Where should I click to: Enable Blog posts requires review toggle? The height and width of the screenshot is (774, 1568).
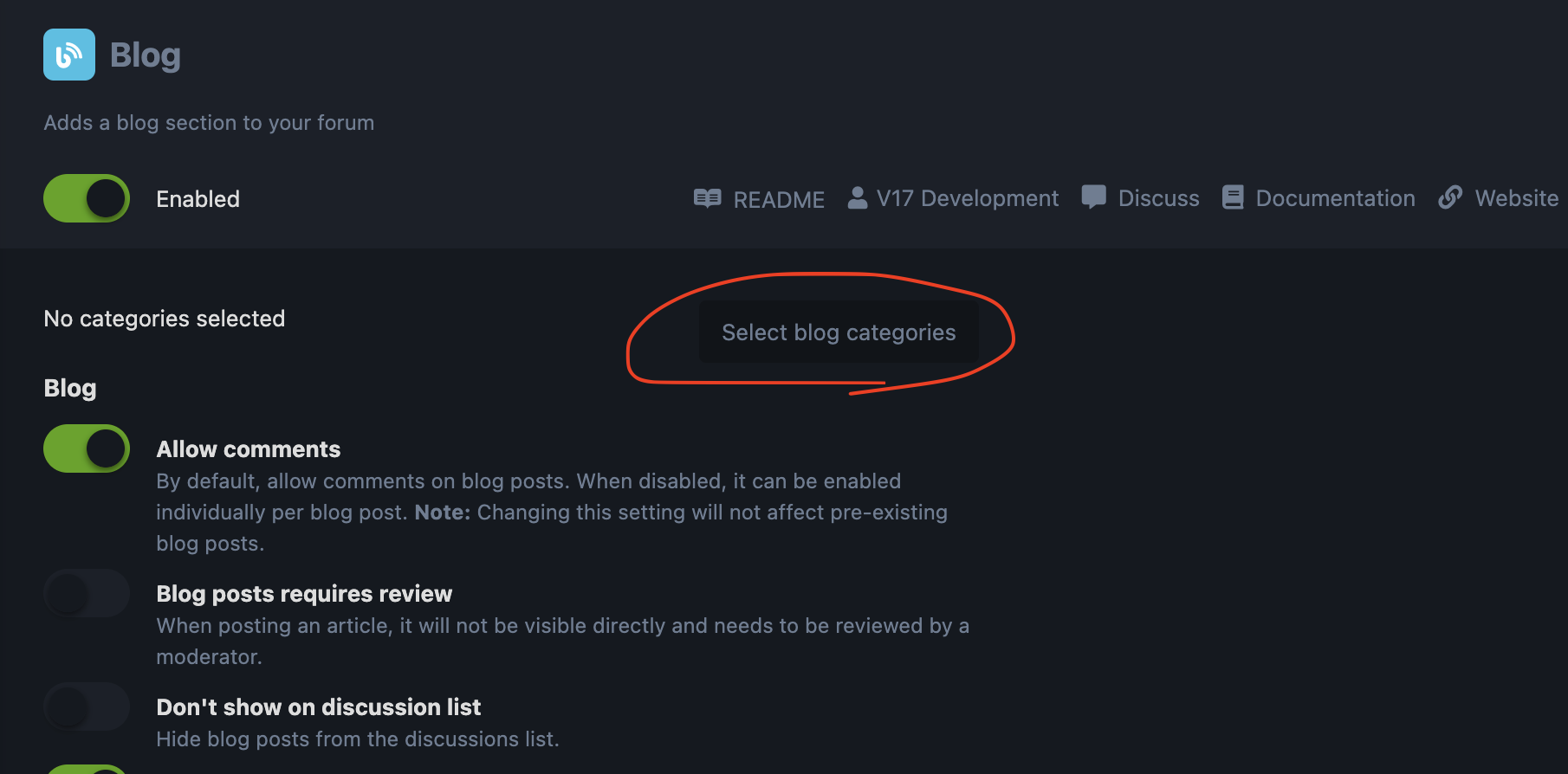87,593
